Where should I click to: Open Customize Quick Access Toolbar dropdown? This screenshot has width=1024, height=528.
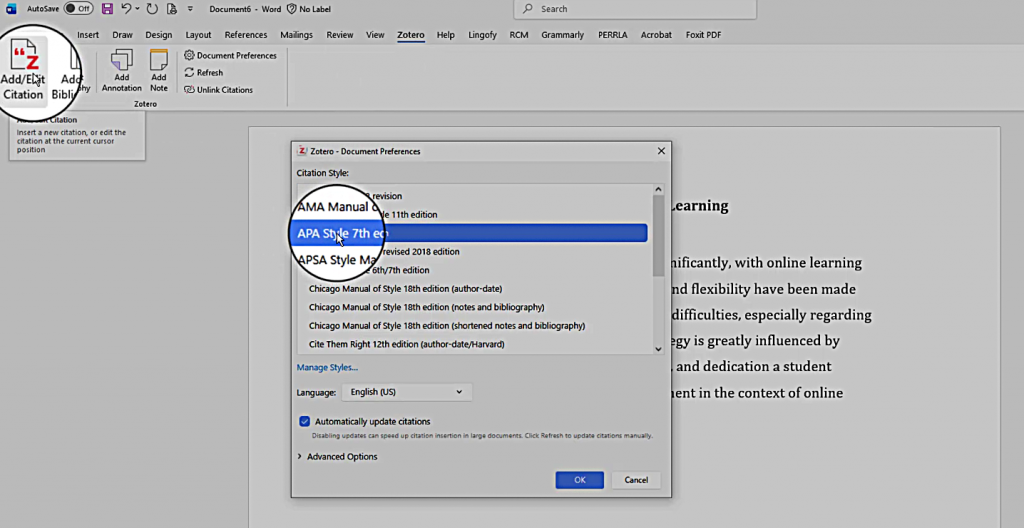tap(190, 9)
